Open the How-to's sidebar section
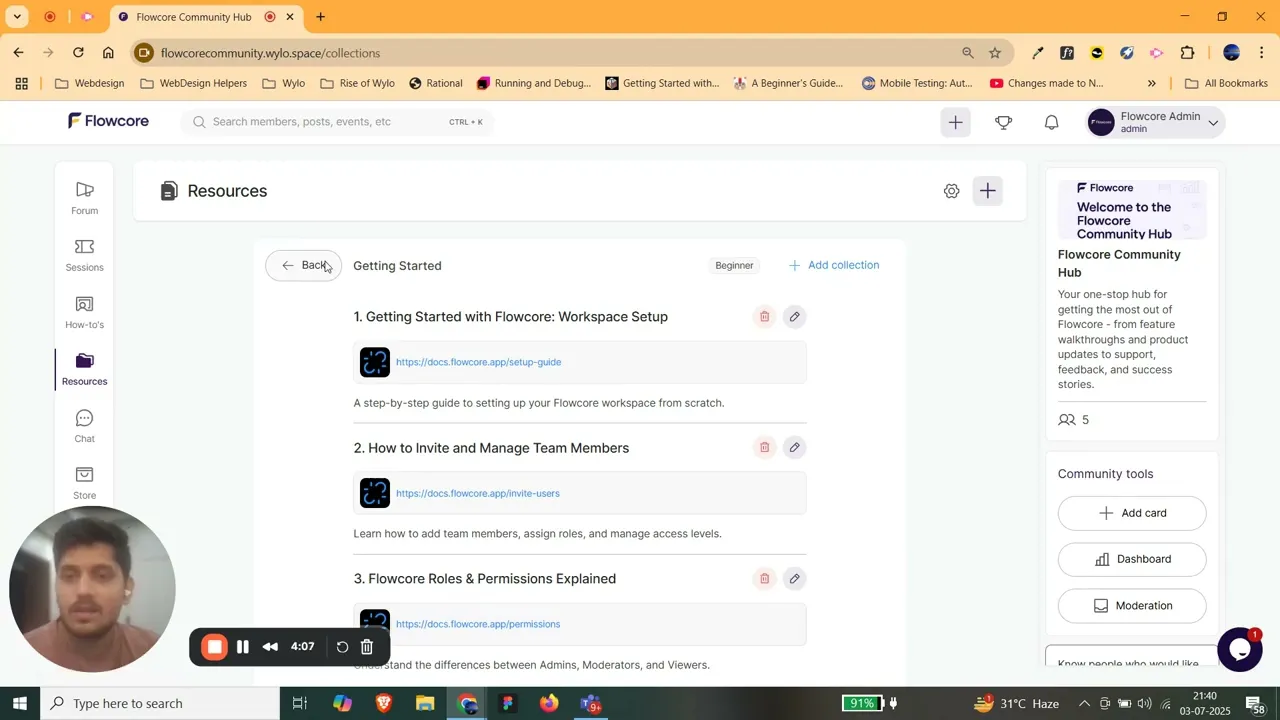 (x=84, y=312)
